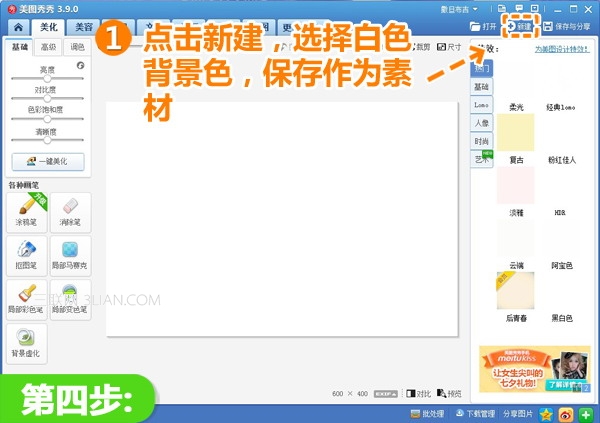The width and height of the screenshot is (600, 423).
Task: Select the 人像 effects category
Action: [482, 123]
